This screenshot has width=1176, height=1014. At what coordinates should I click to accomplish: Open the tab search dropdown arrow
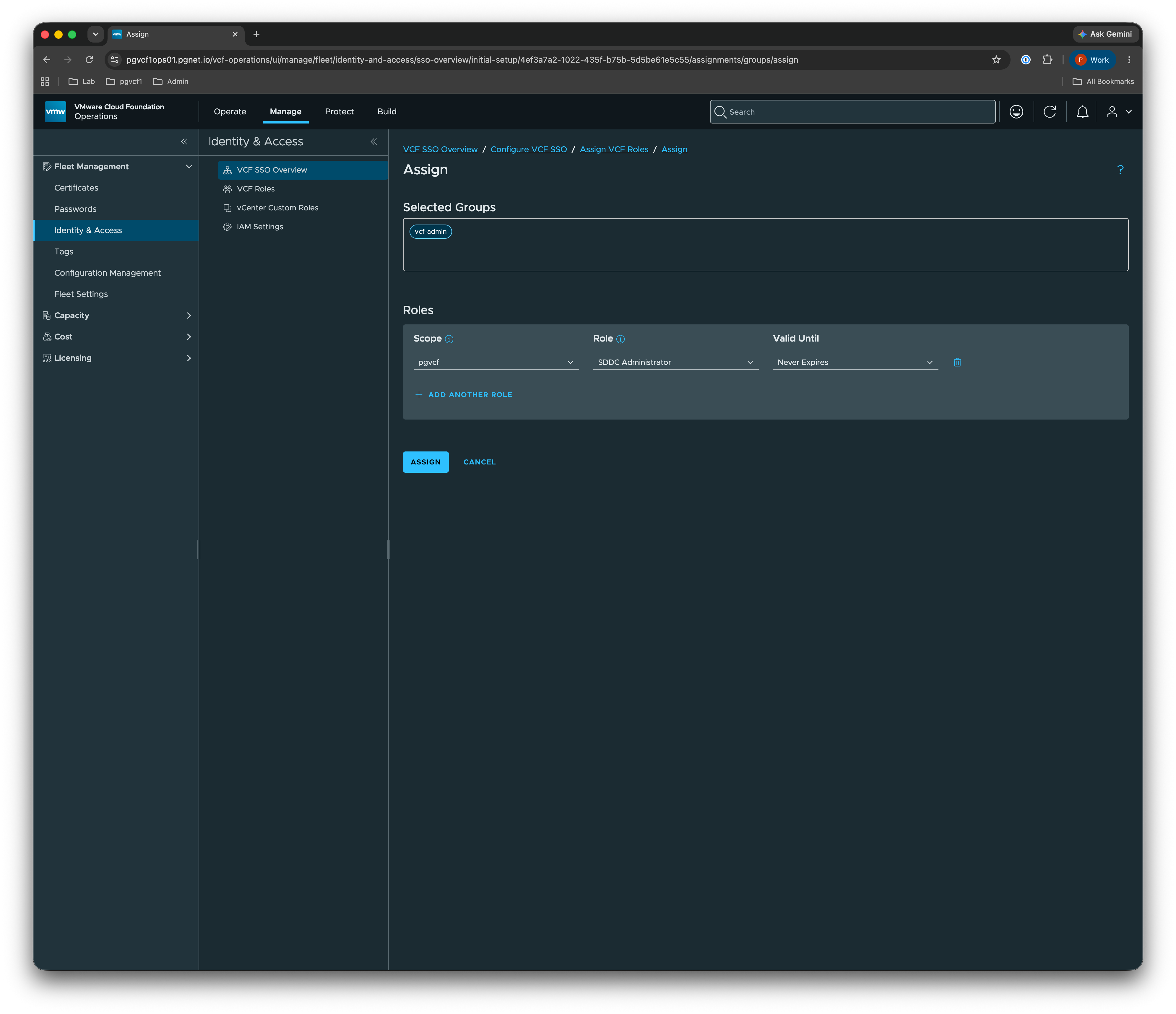click(x=95, y=35)
